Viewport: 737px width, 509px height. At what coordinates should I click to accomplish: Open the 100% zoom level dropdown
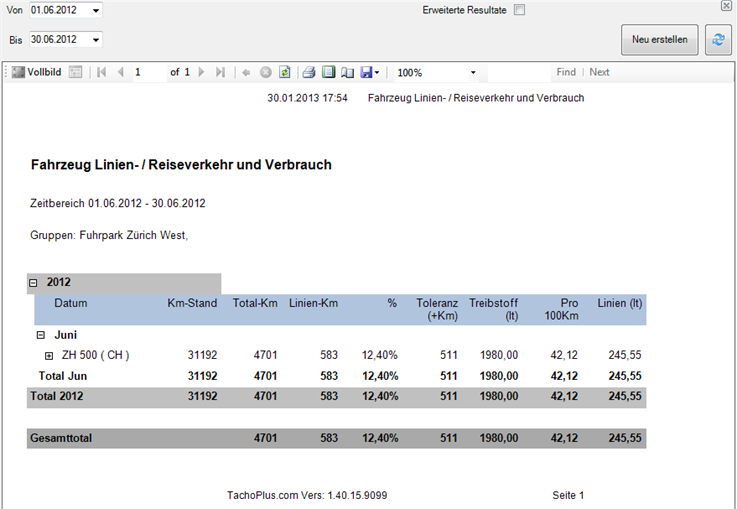[473, 72]
